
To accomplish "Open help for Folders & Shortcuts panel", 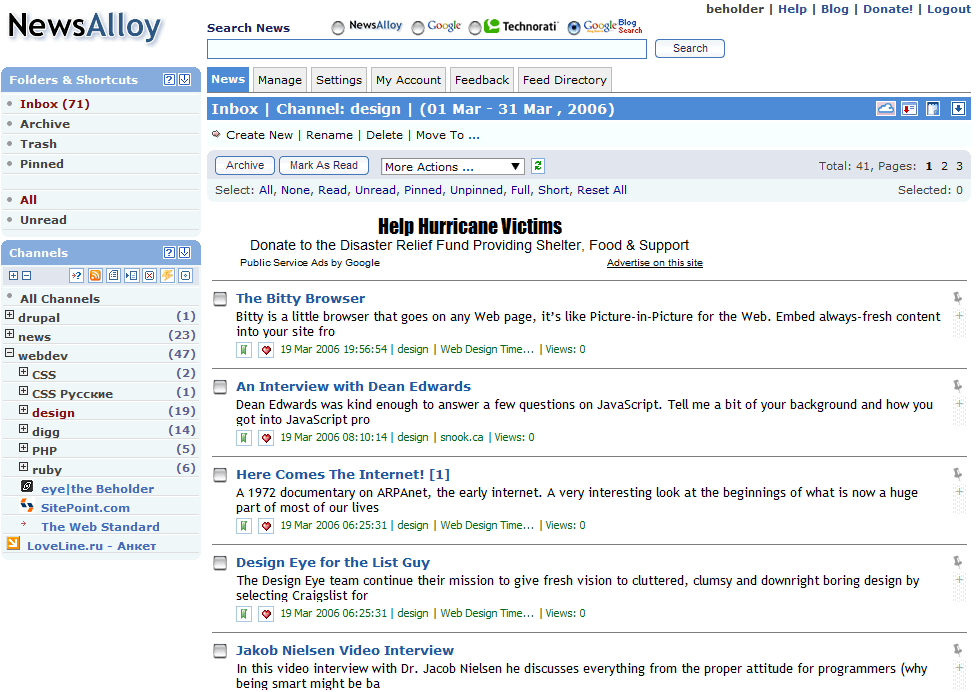I will [x=169, y=80].
